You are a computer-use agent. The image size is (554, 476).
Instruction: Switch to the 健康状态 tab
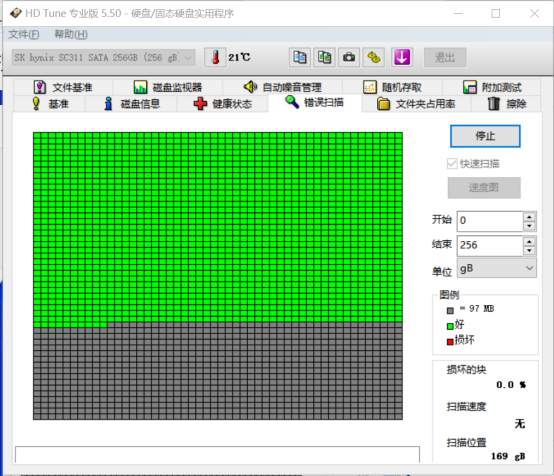click(223, 104)
